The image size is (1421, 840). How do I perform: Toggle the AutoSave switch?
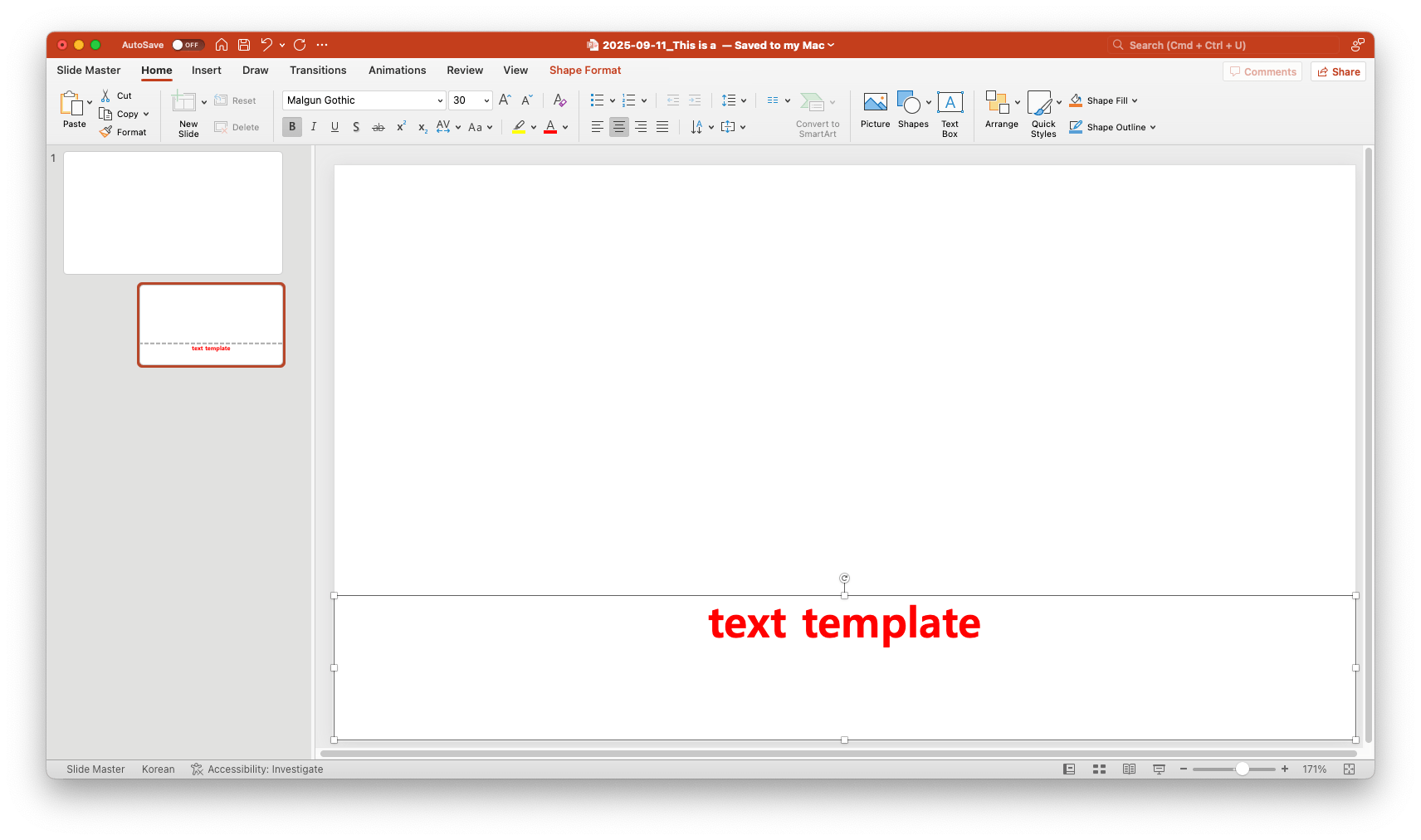(x=188, y=45)
